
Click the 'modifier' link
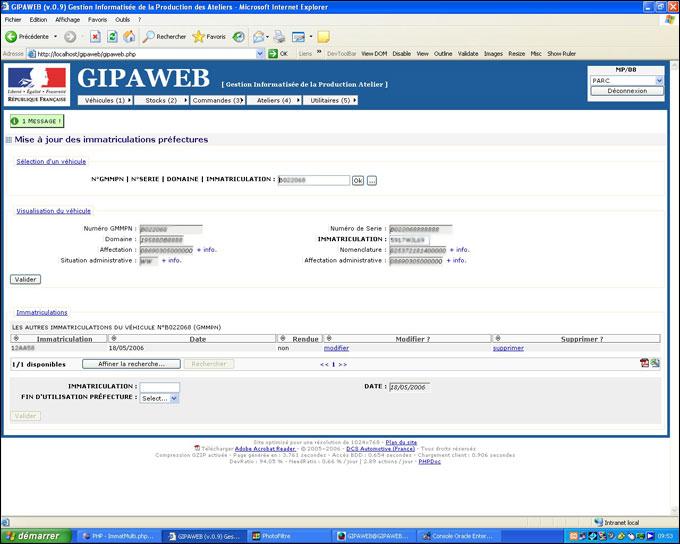pos(336,348)
